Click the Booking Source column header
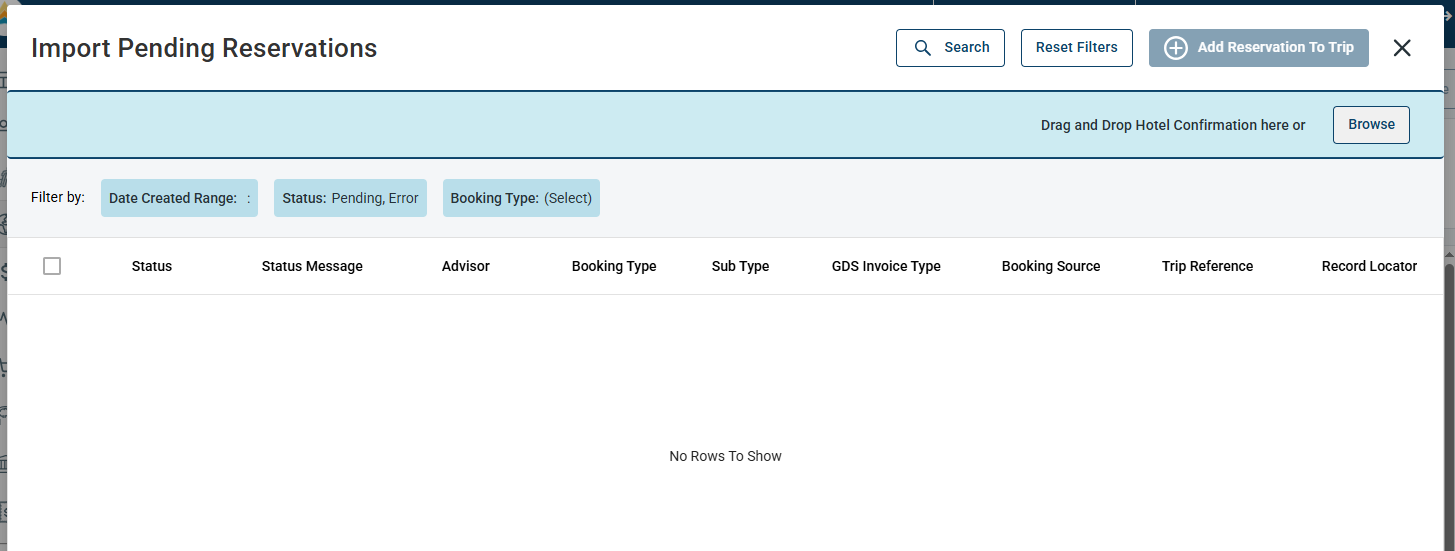Viewport: 1455px width, 551px height. tap(1051, 266)
